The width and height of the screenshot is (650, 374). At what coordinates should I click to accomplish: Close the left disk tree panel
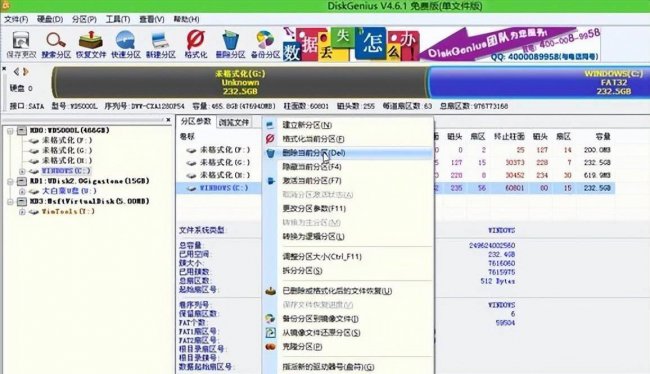pos(168,120)
